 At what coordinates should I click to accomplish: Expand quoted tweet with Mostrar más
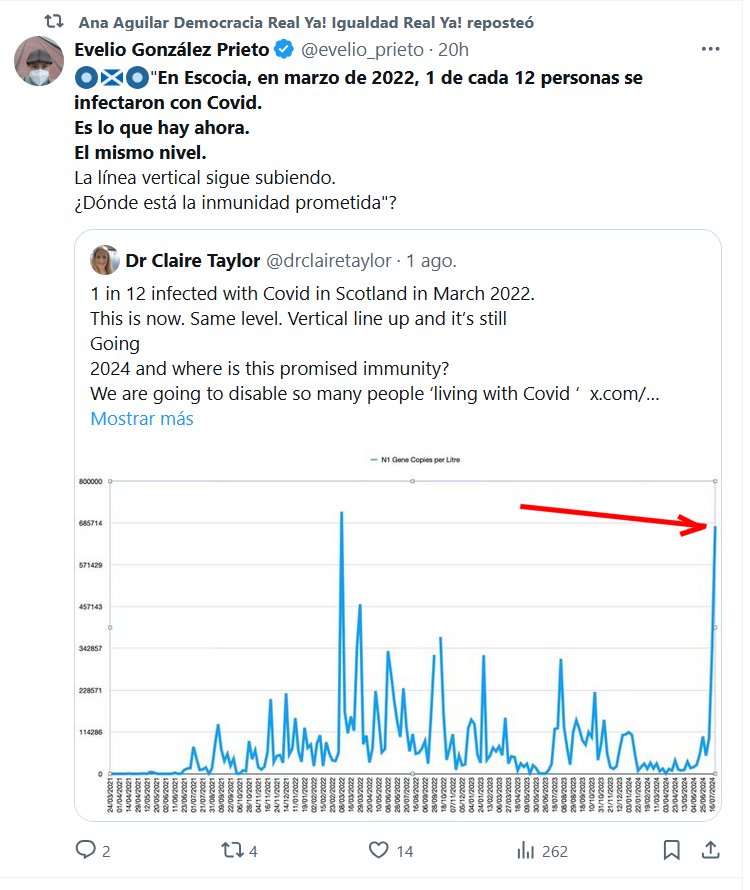(x=142, y=419)
